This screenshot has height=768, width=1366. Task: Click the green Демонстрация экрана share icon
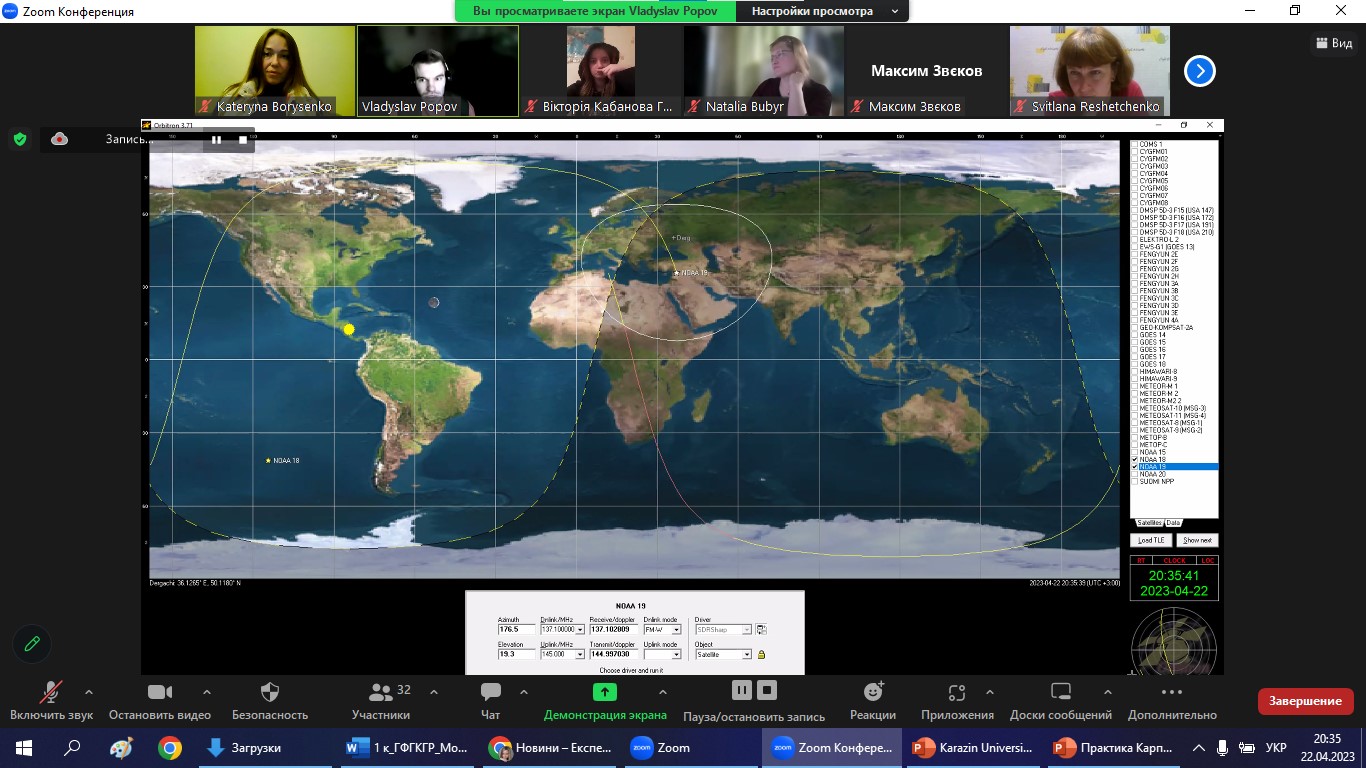tap(605, 692)
